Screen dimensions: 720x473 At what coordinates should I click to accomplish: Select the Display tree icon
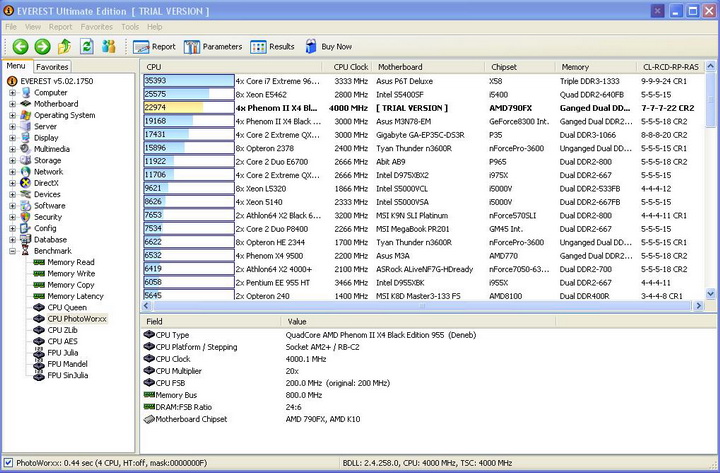26,137
